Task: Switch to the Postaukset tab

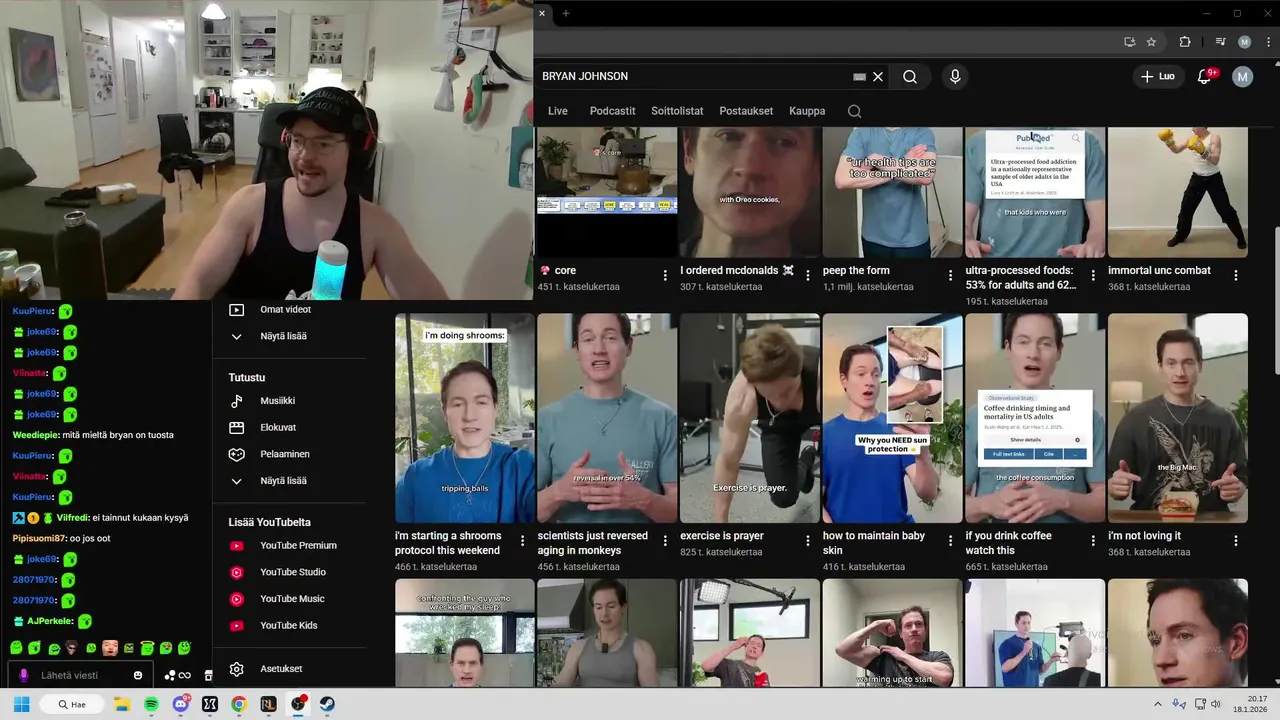Action: click(746, 111)
